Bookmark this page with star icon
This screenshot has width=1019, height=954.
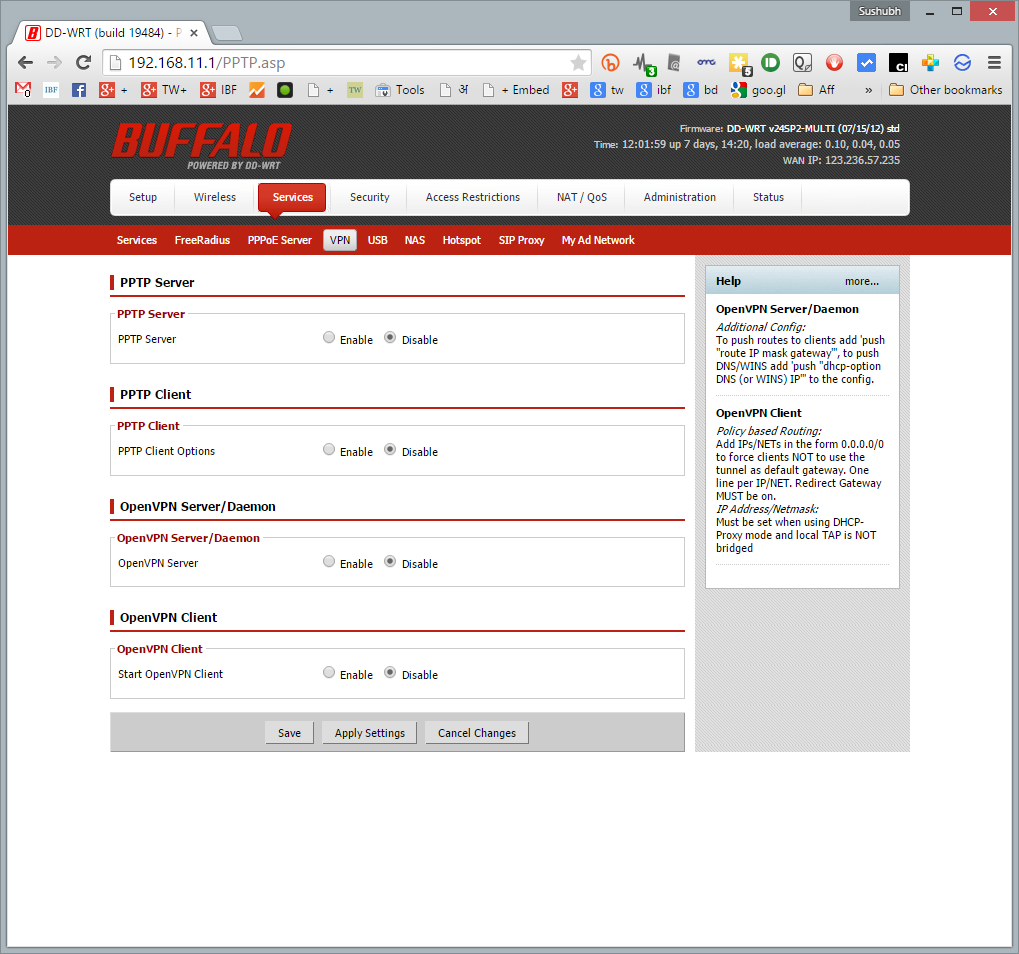(x=578, y=63)
